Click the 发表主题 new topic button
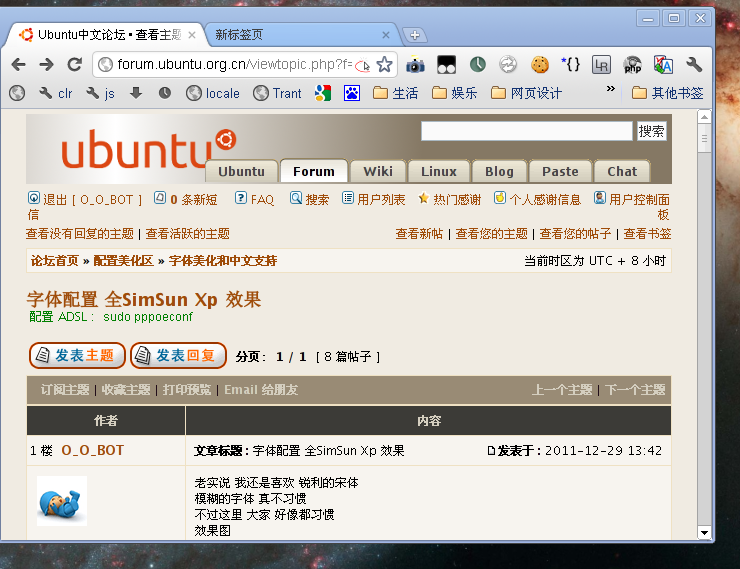 pos(77,355)
